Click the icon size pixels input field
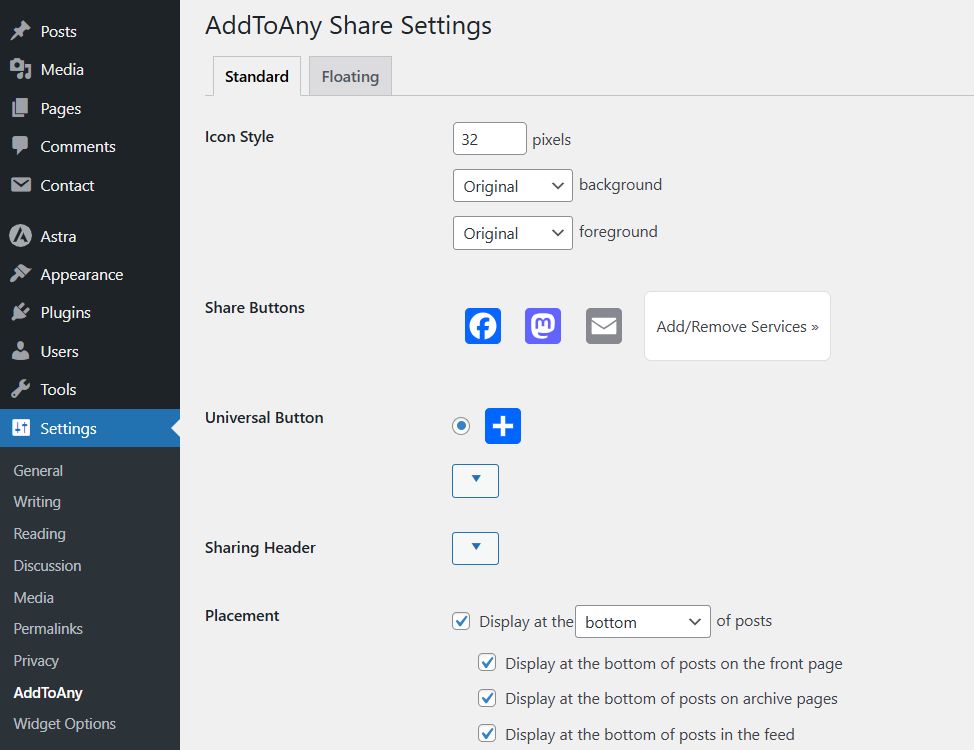The height and width of the screenshot is (750, 974). coord(489,139)
